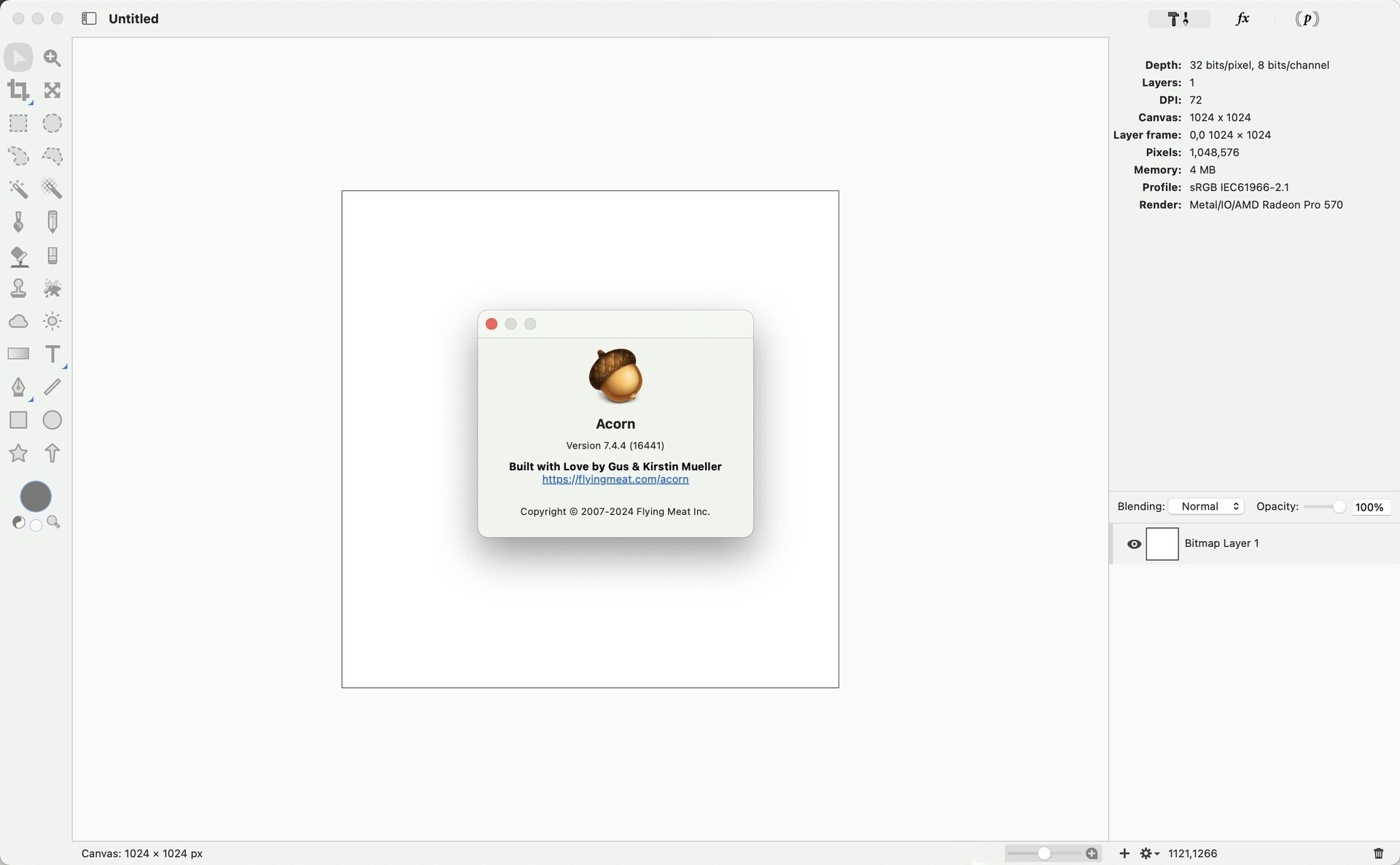Pick the Paint Brush tool
The image size is (1400, 865).
click(x=18, y=222)
